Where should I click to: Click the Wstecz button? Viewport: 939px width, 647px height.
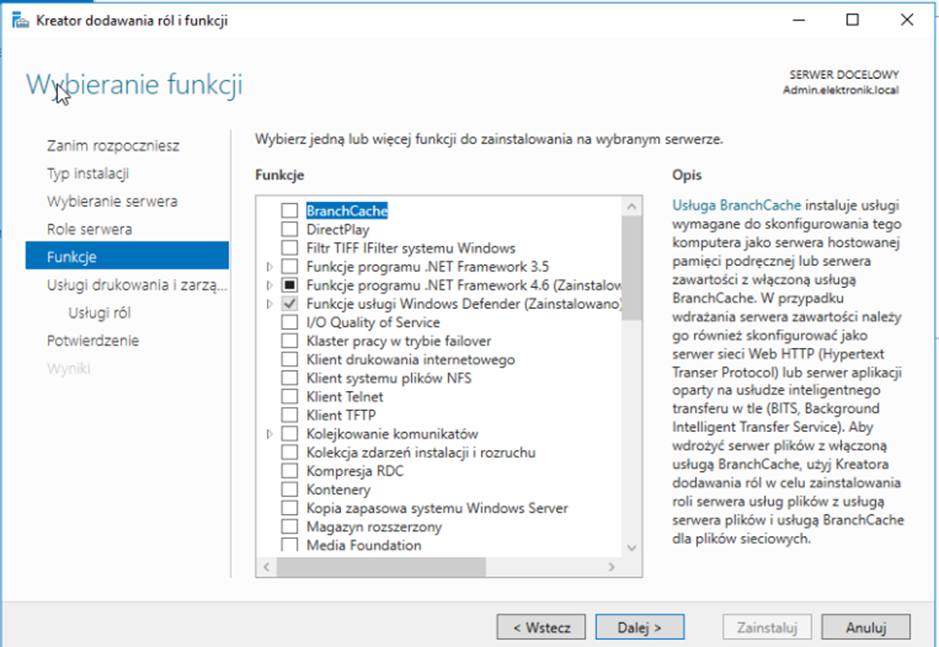pos(541,628)
